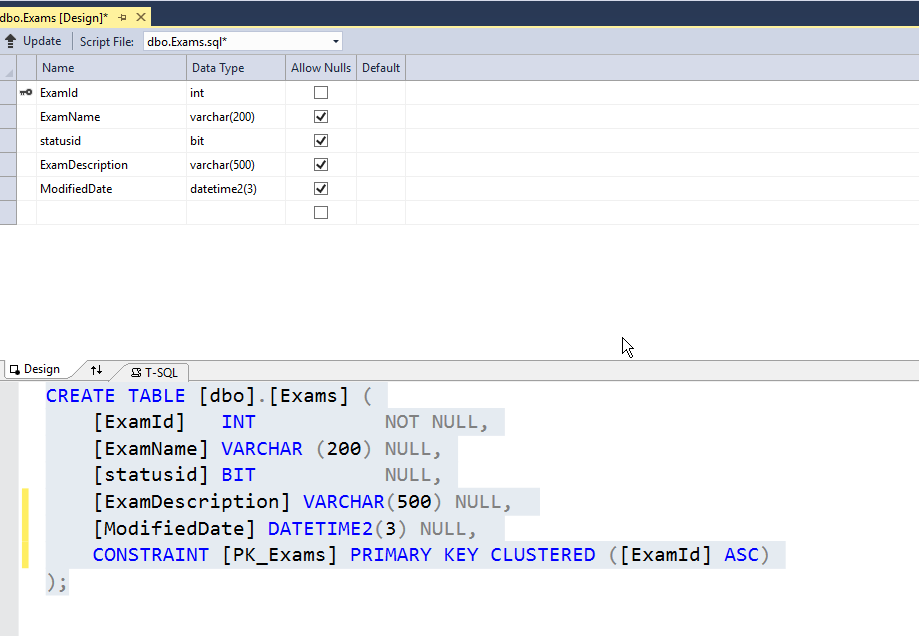The image size is (919, 636).
Task: Click the varchar(200) data type cell
Action: click(235, 116)
